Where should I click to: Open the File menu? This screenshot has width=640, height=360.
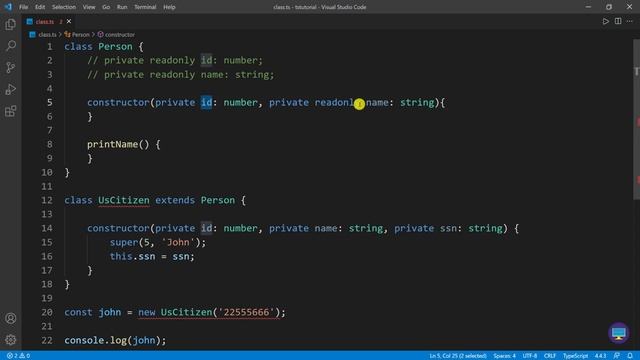tap(24, 7)
